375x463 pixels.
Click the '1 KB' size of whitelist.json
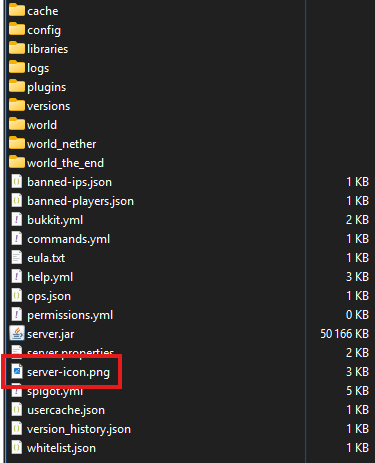pos(357,448)
